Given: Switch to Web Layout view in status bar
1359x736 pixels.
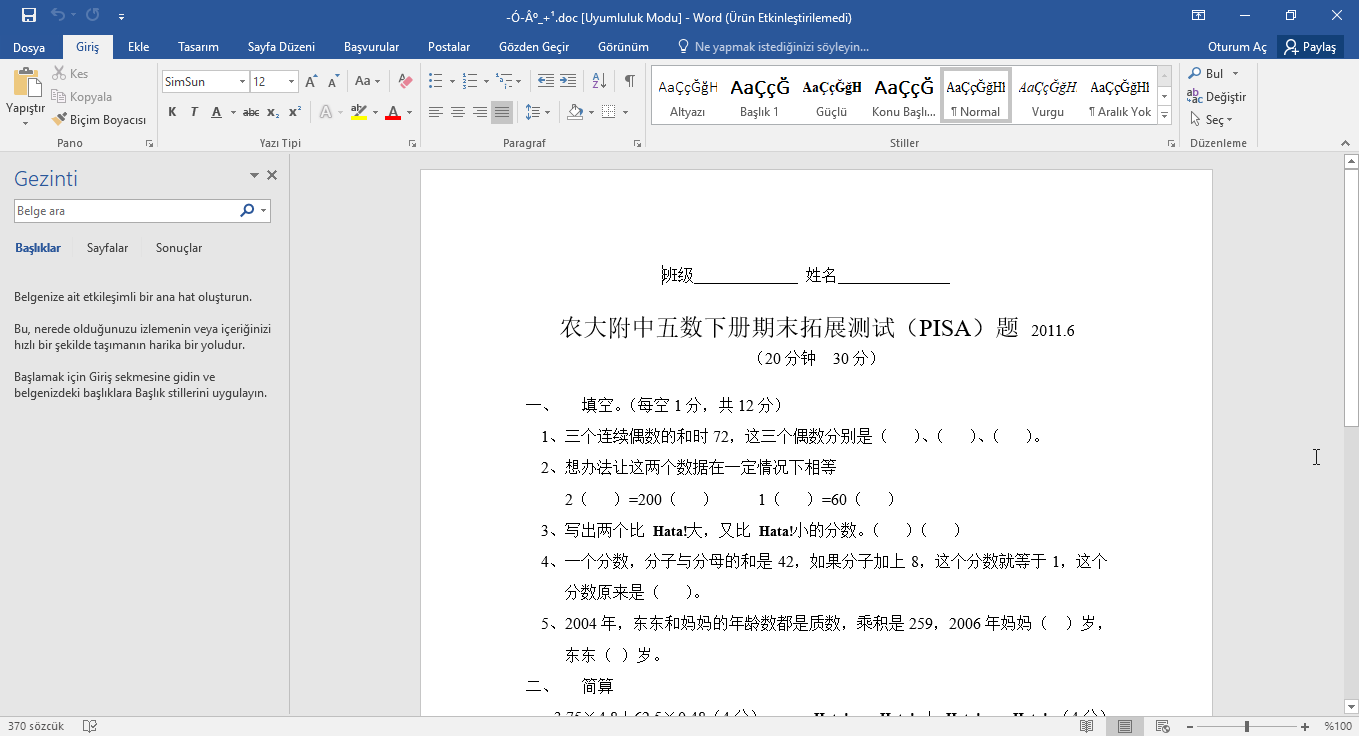Looking at the screenshot, I should pyautogui.click(x=1163, y=726).
